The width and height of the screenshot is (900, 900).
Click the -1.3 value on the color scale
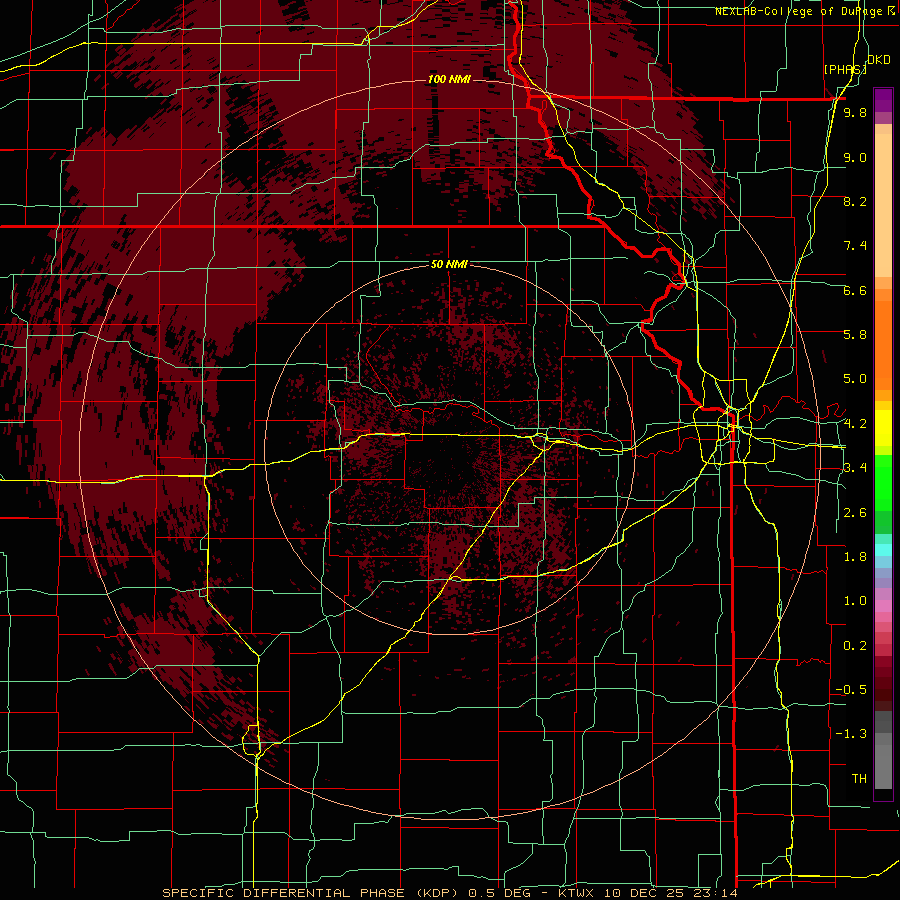(851, 734)
